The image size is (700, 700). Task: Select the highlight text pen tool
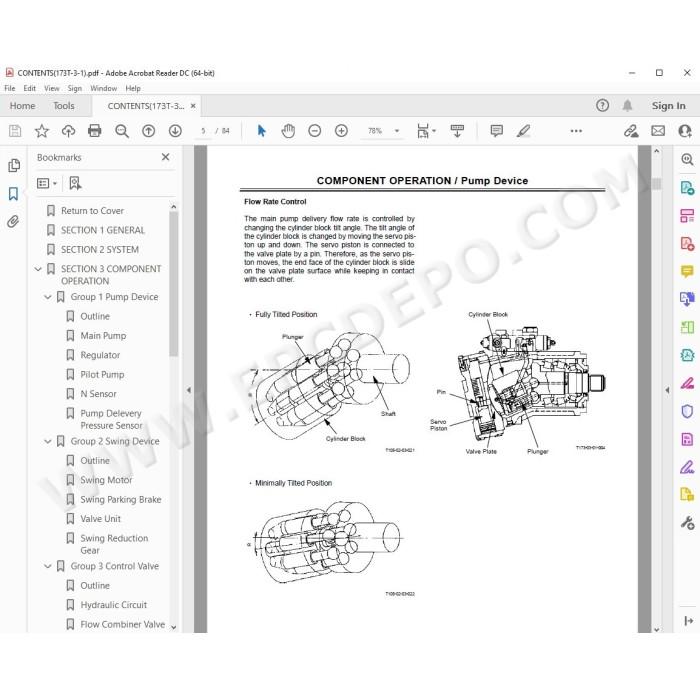[523, 131]
